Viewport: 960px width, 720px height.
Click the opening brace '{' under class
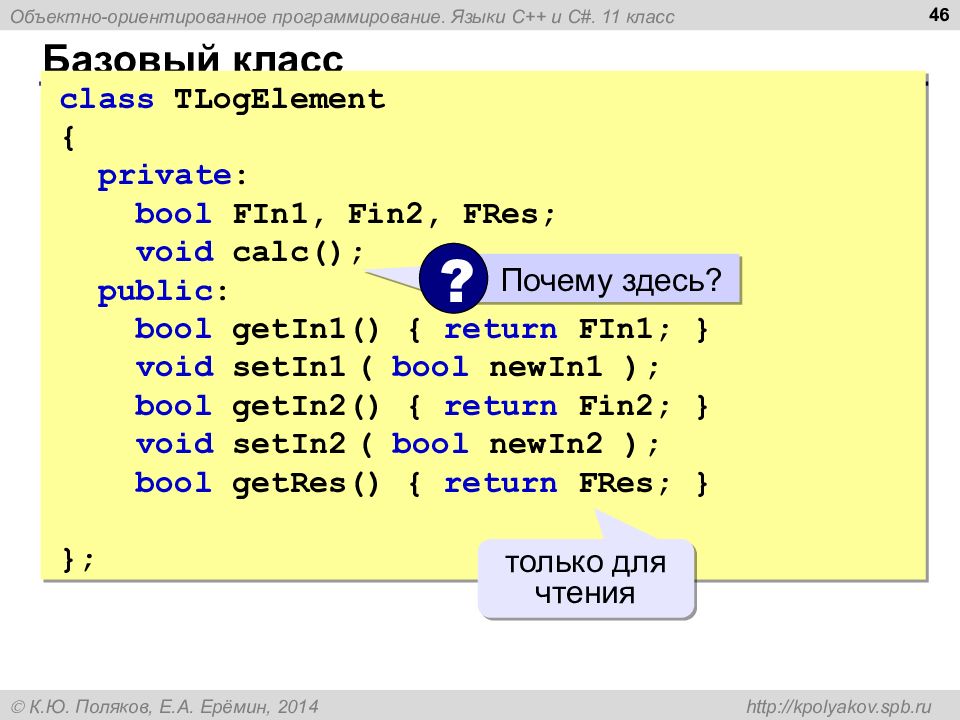[69, 138]
